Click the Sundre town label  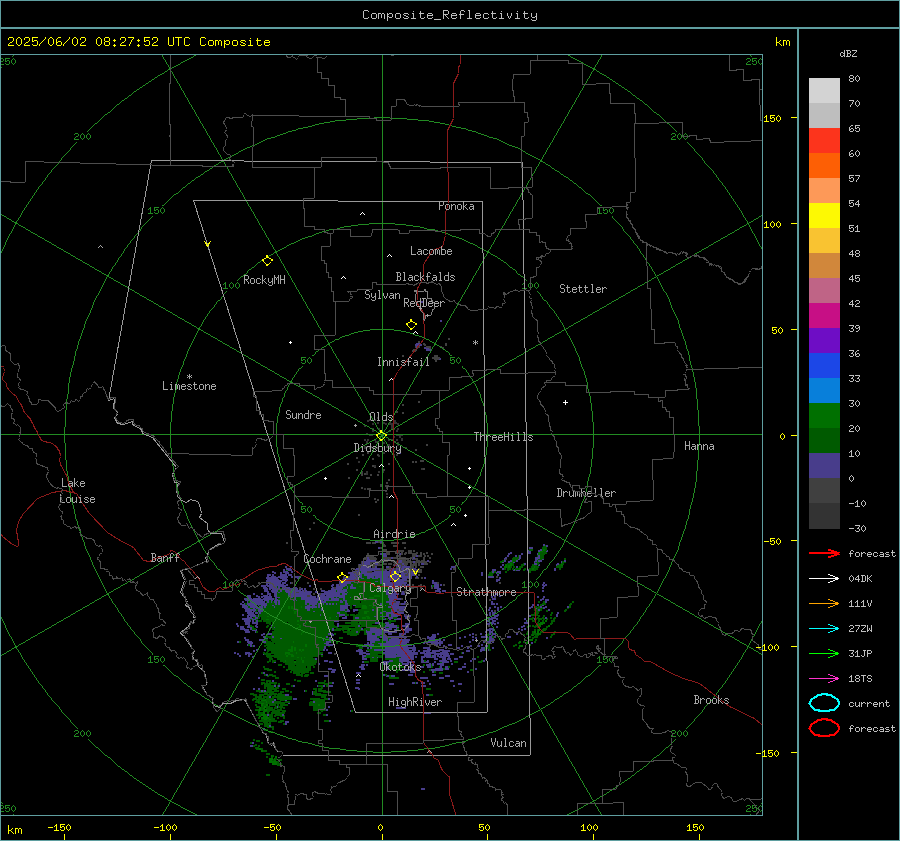(x=303, y=414)
